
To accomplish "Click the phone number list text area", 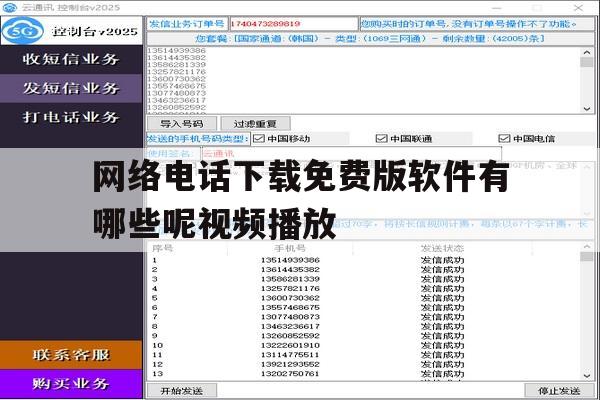I will (x=363, y=80).
